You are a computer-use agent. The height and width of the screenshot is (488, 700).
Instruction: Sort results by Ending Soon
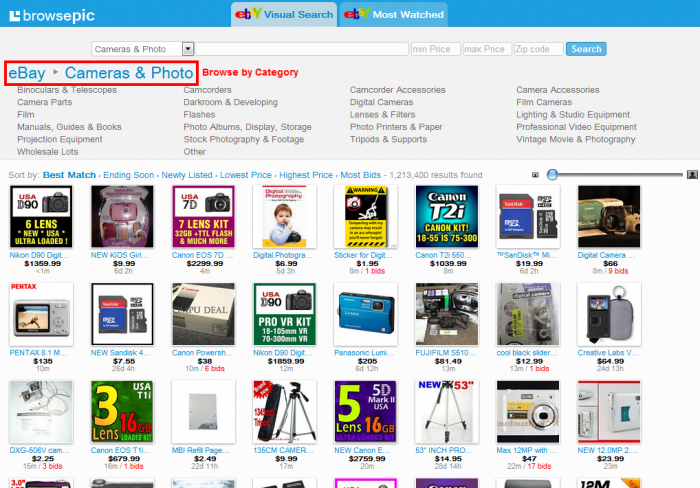pyautogui.click(x=129, y=175)
